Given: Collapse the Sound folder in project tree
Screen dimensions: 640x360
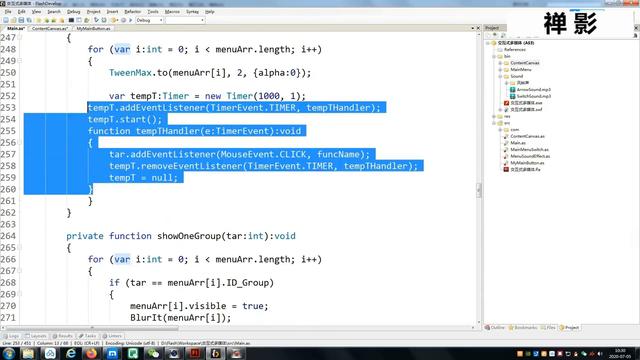Looking at the screenshot, I should pyautogui.click(x=500, y=76).
